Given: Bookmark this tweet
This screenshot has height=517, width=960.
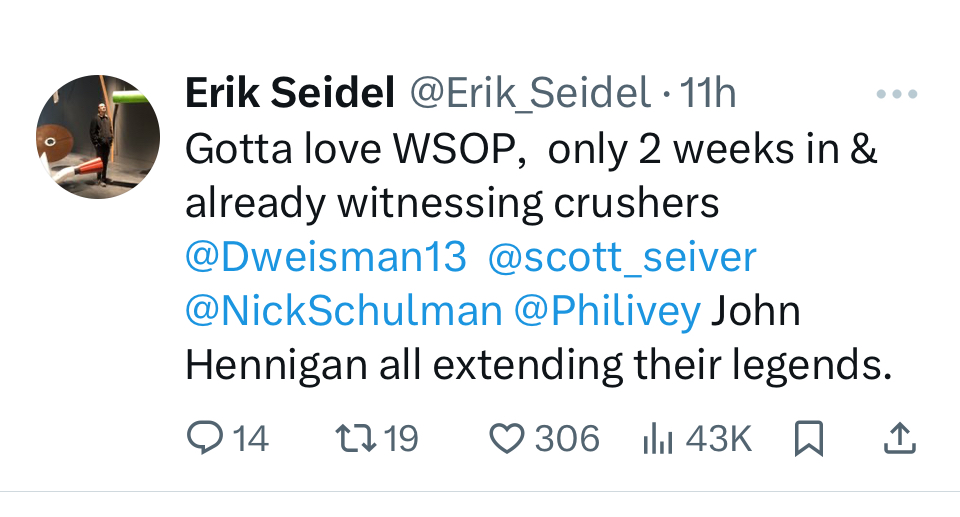Looking at the screenshot, I should [807, 439].
